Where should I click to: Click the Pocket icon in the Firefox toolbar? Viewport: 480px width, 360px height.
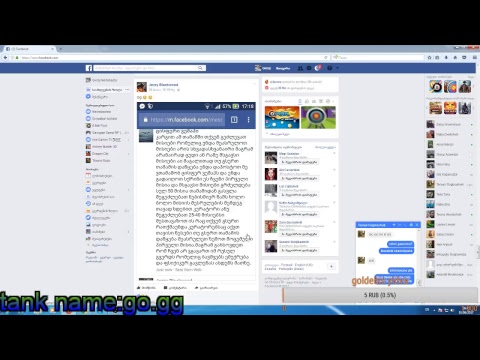pyautogui.click(x=464, y=58)
